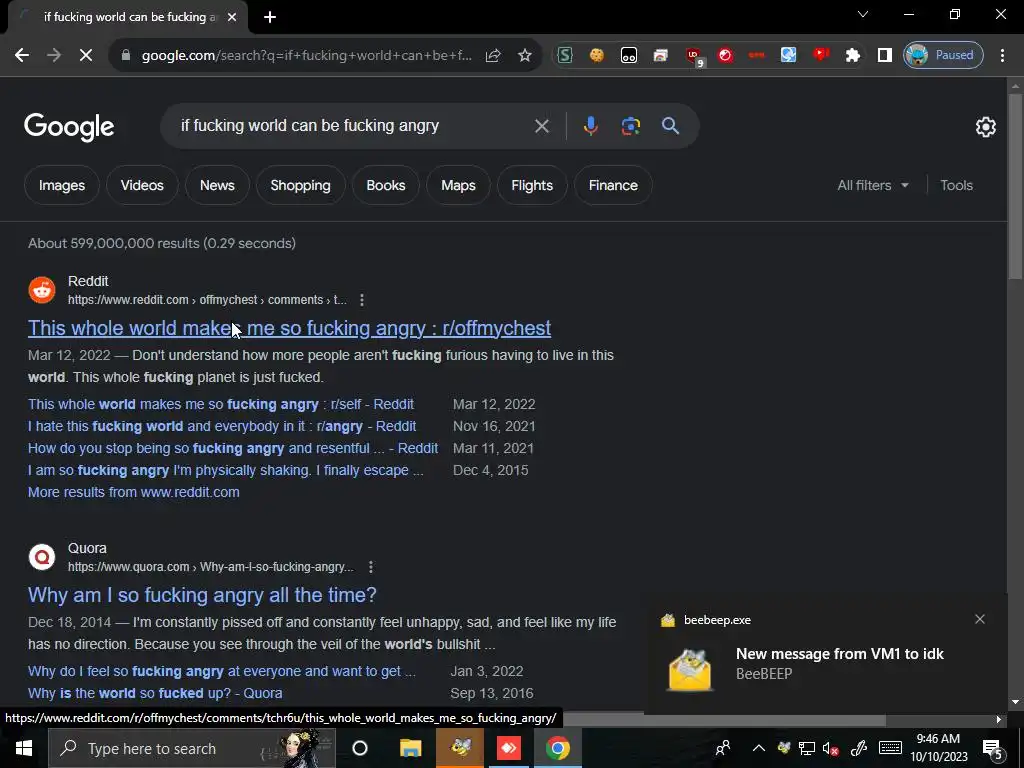Open the red AnyDesk taskbar app

(x=509, y=748)
